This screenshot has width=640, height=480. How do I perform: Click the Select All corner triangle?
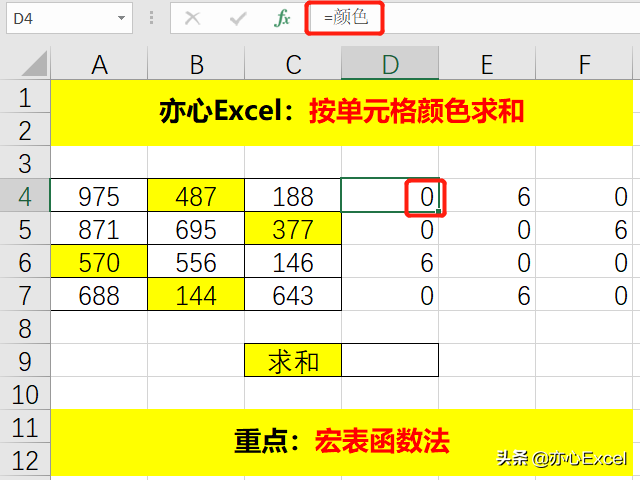click(x=34, y=63)
